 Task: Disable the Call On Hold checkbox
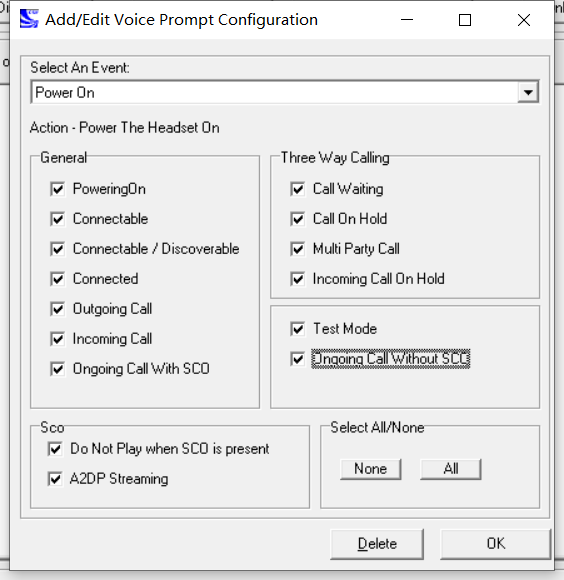[298, 219]
